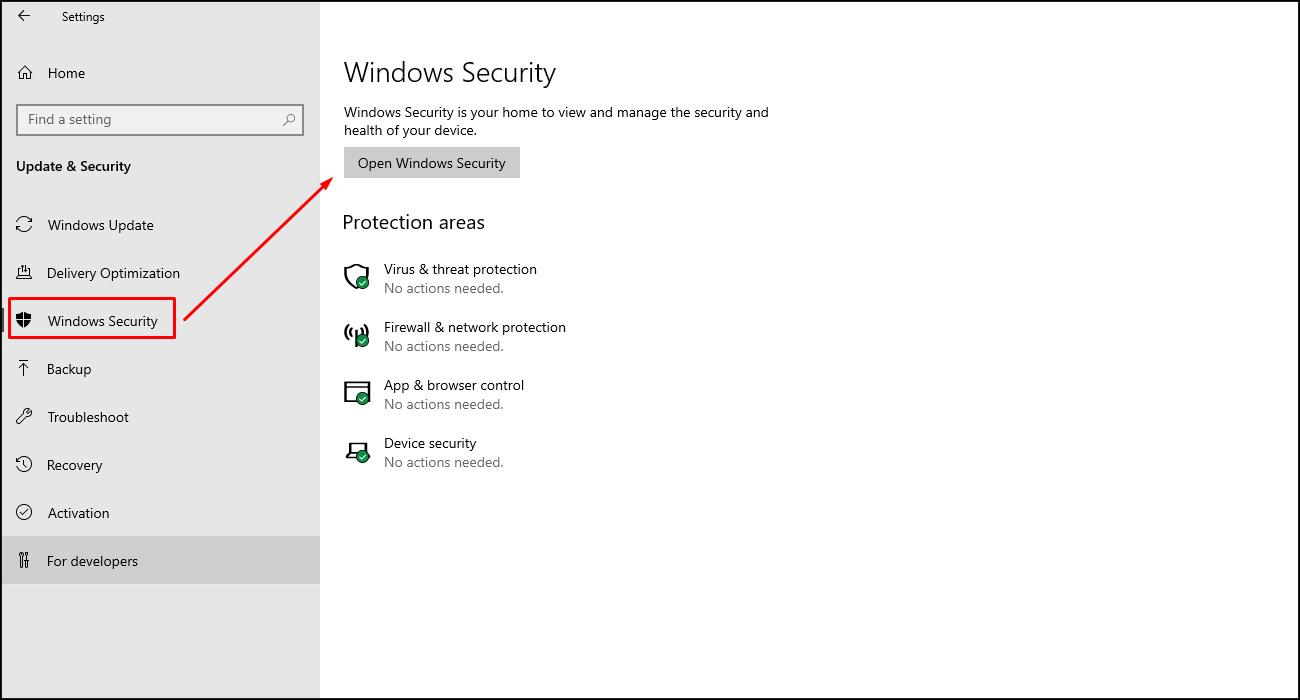Viewport: 1300px width, 700px height.
Task: Go to Settings Home
Action: point(160,73)
